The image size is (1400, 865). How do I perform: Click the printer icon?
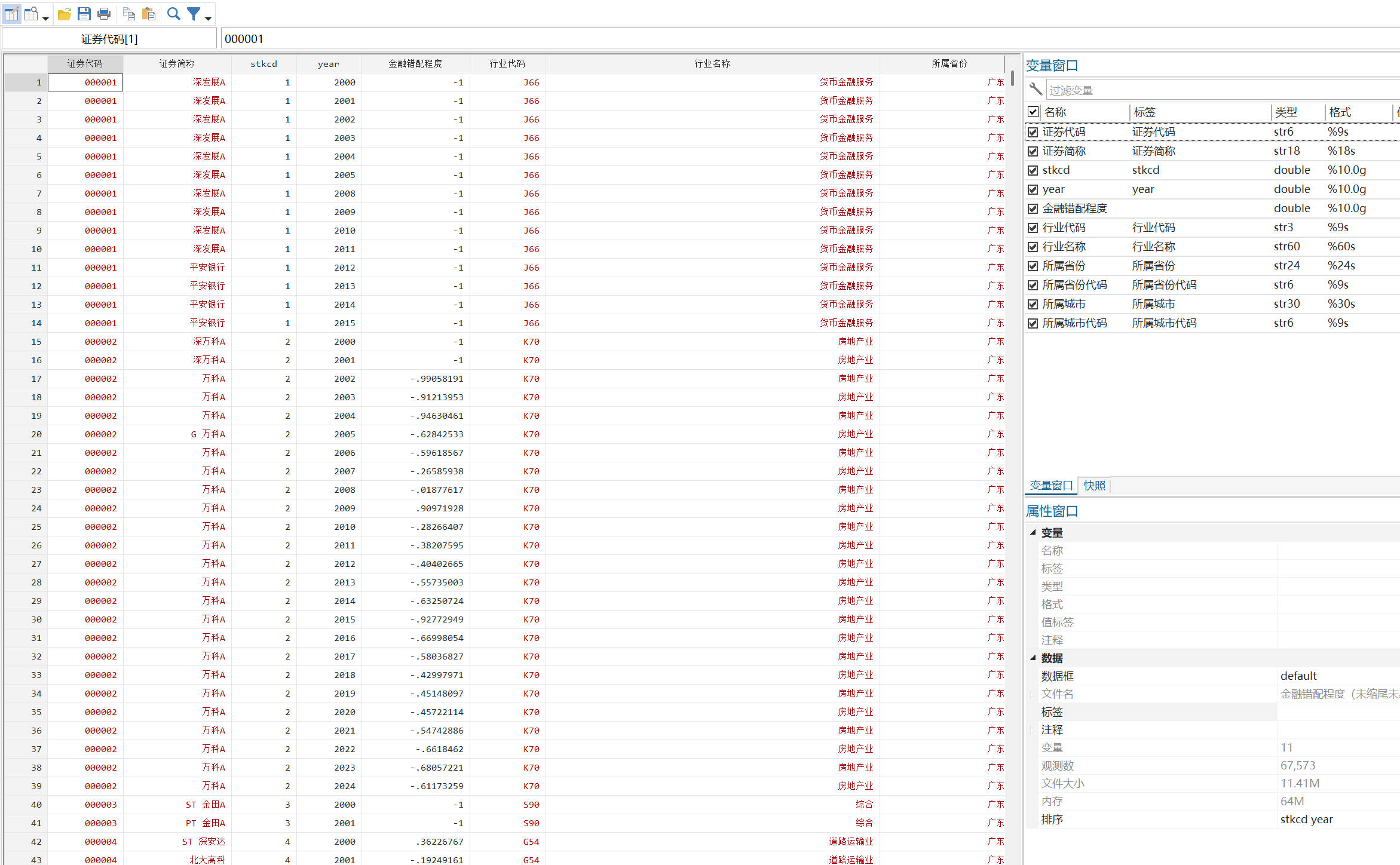(104, 14)
